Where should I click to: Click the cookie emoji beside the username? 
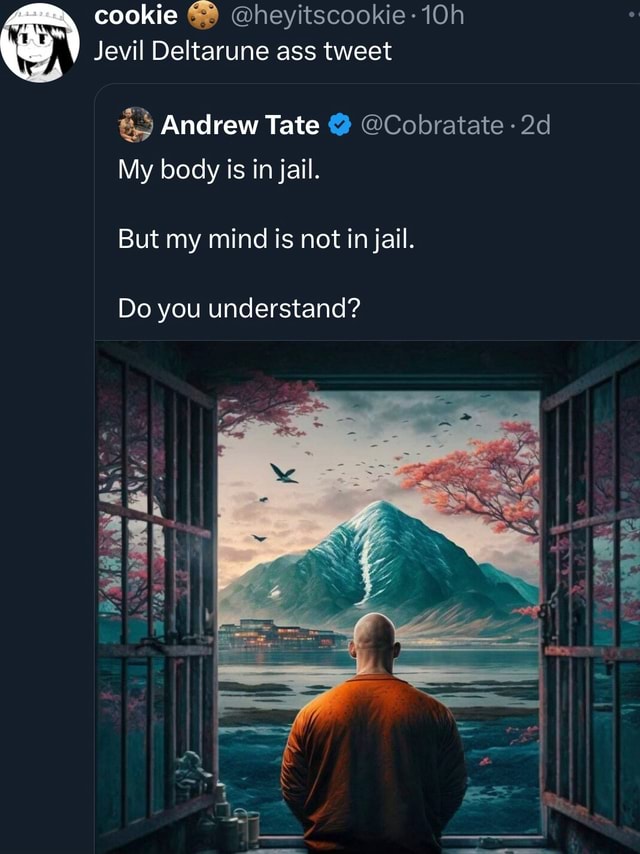tap(203, 16)
